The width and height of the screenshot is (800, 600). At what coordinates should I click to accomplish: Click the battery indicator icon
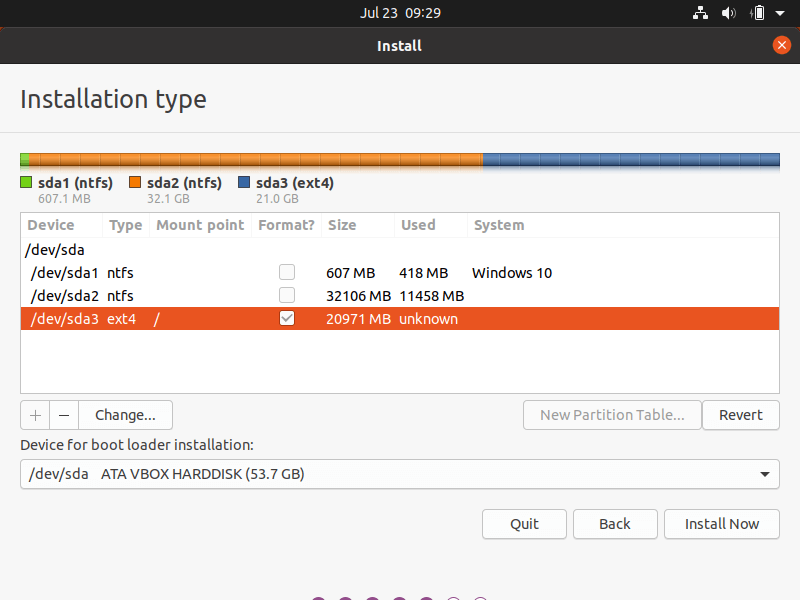(x=759, y=13)
